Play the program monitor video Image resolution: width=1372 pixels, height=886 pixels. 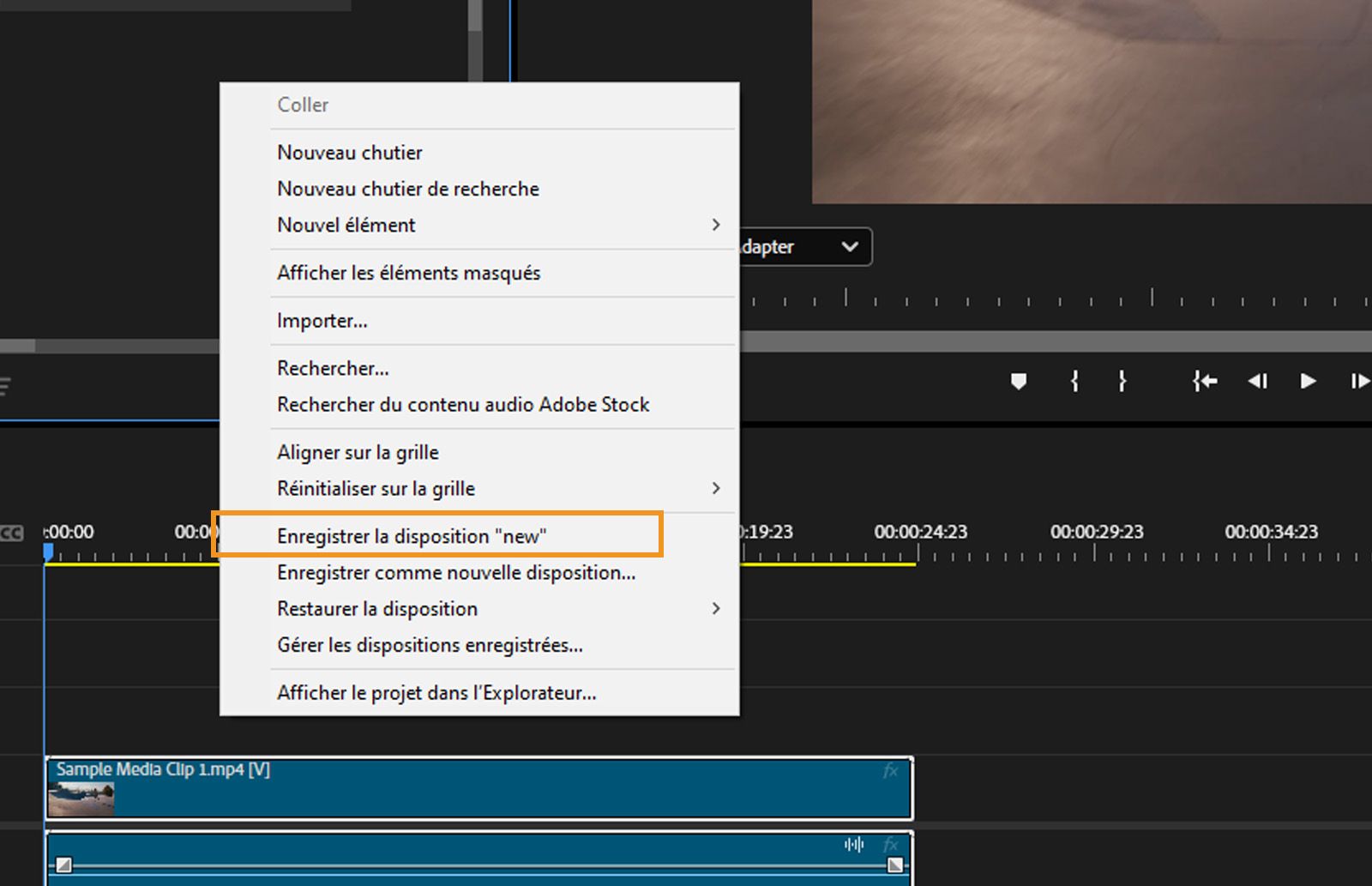1309,381
